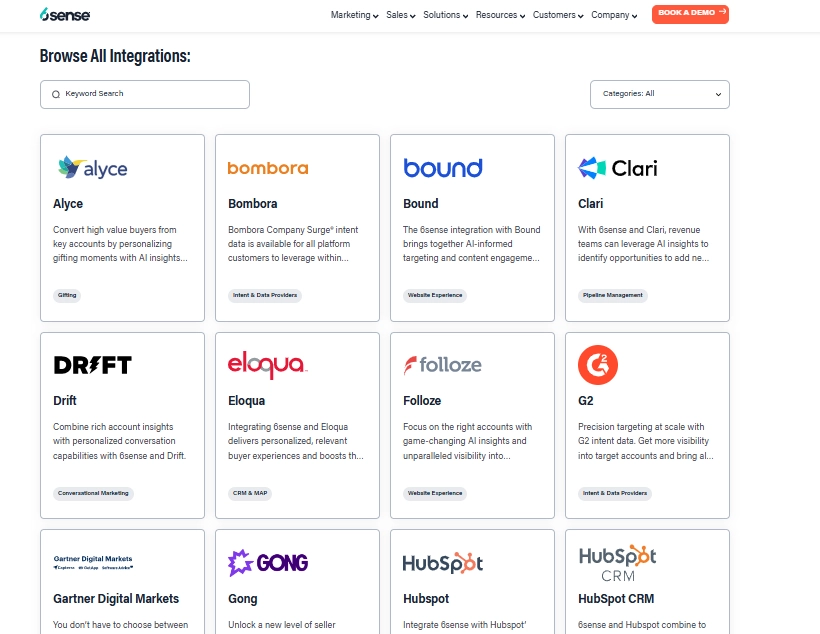Click the Clari logo

618,168
